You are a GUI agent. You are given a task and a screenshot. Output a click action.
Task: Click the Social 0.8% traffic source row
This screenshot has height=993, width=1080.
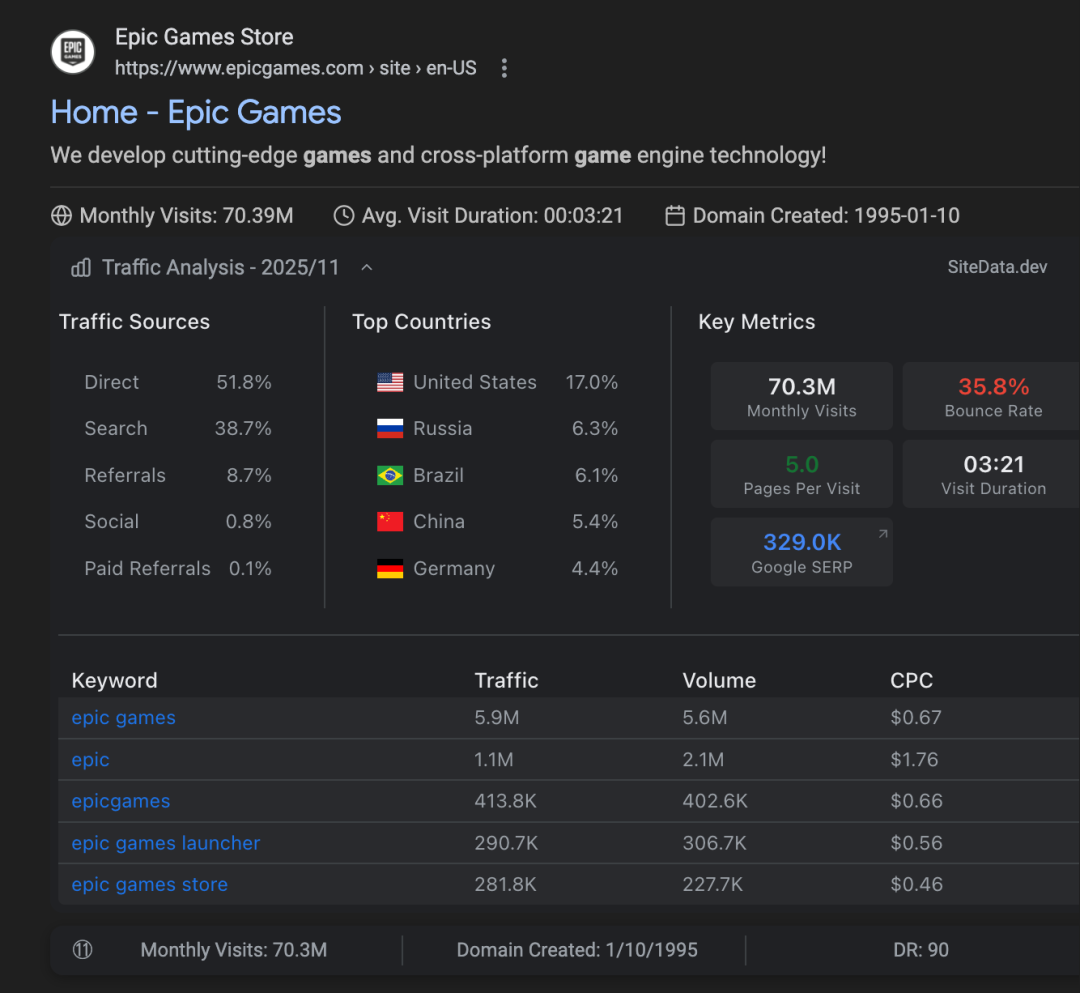(x=178, y=521)
